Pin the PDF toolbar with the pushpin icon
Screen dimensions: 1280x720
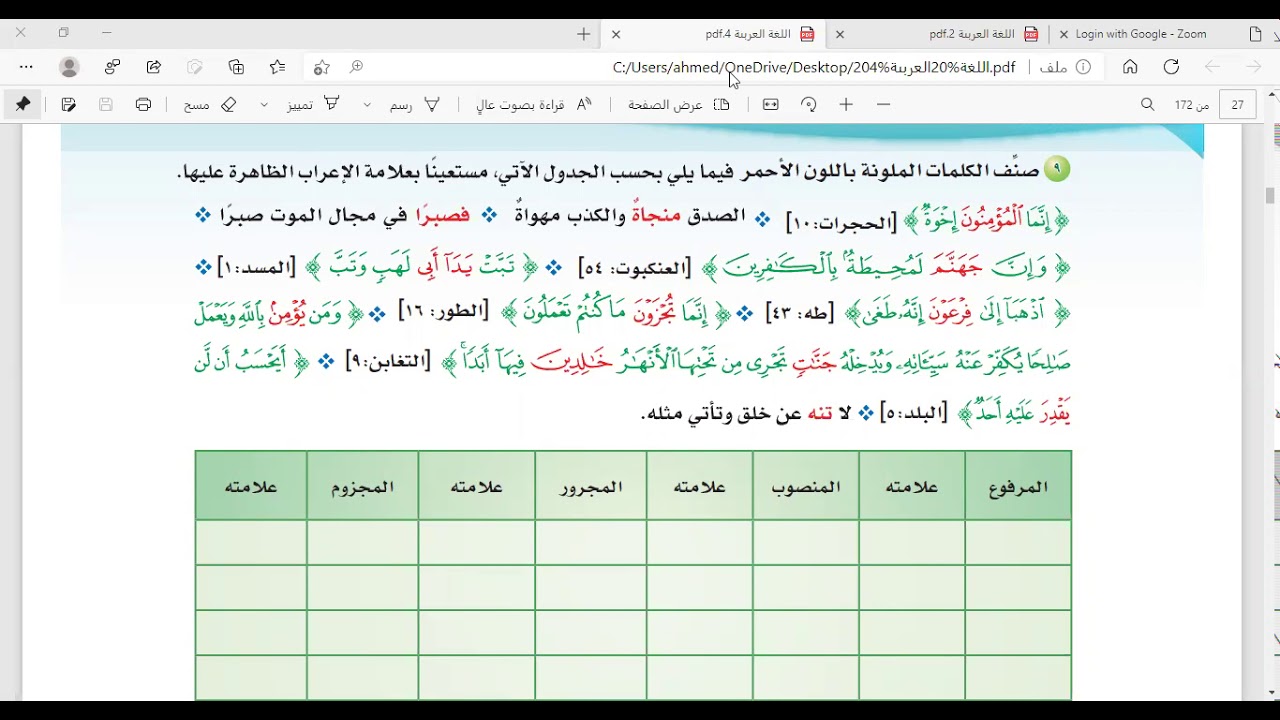(x=22, y=104)
